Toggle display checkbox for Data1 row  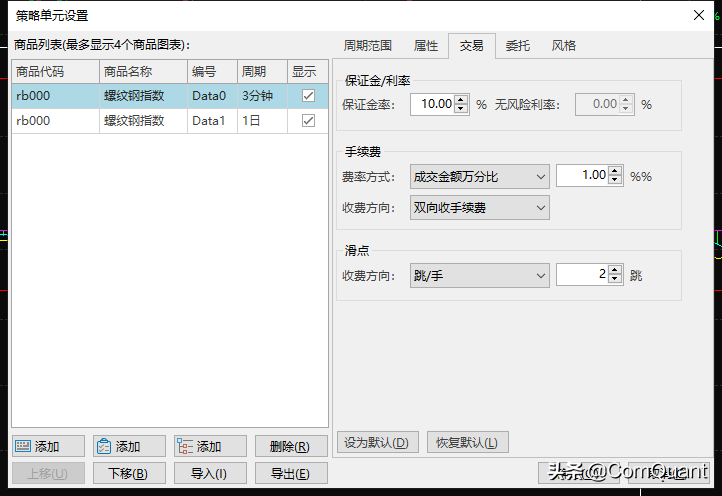pyautogui.click(x=308, y=121)
